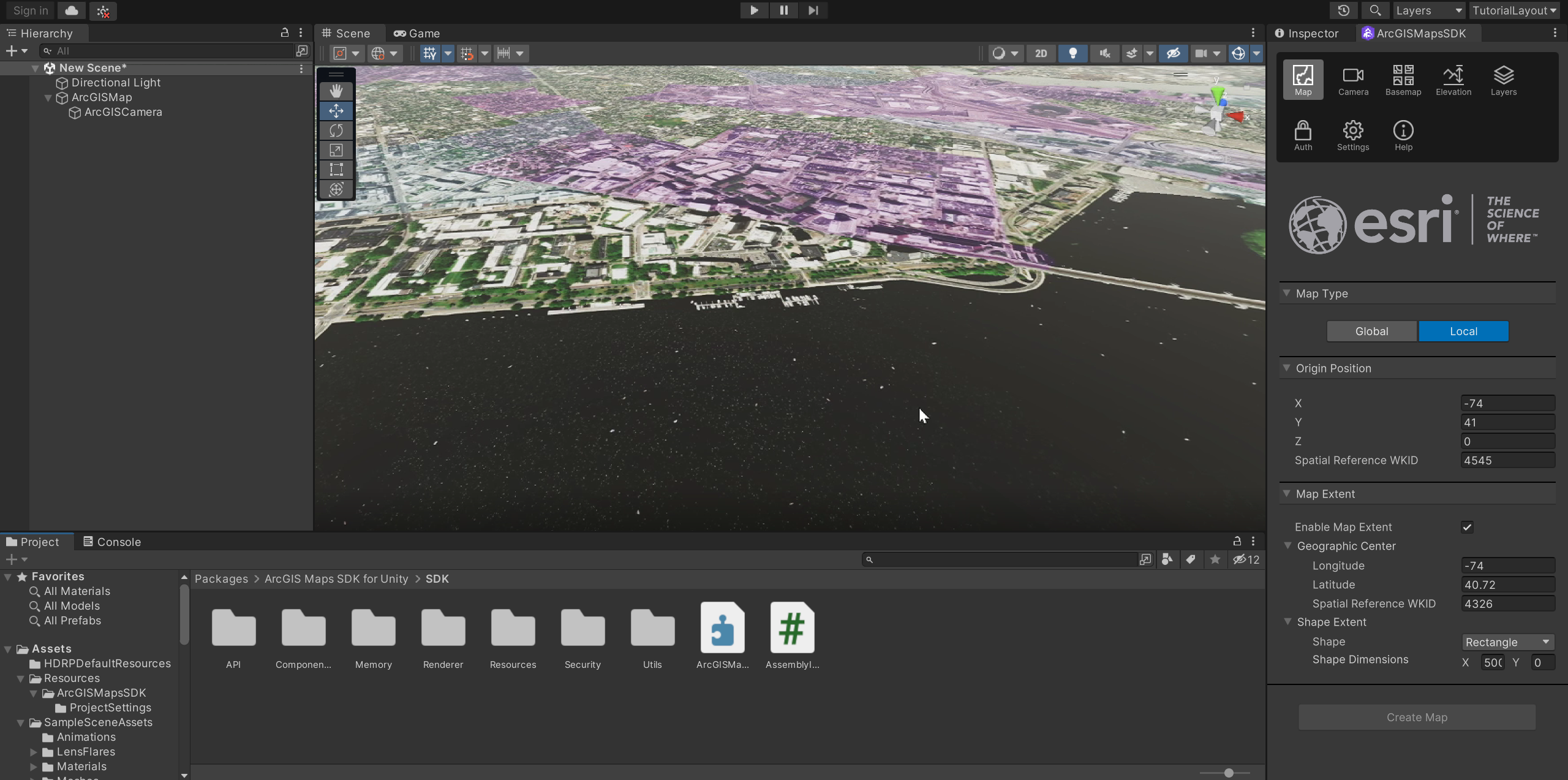This screenshot has width=1568, height=780.
Task: Open the ArcGIS Layers icon panel
Action: (x=1503, y=80)
